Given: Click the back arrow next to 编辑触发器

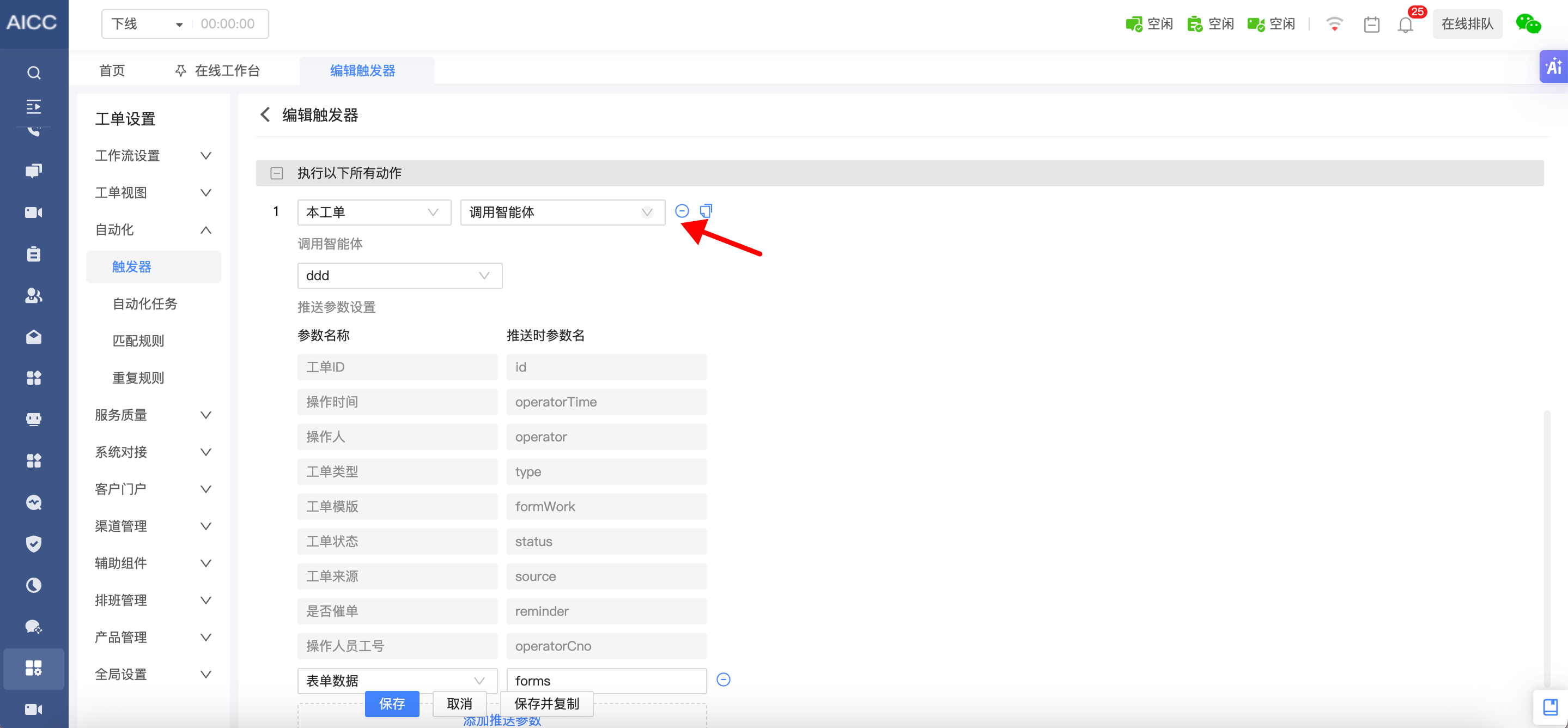Looking at the screenshot, I should click(265, 114).
